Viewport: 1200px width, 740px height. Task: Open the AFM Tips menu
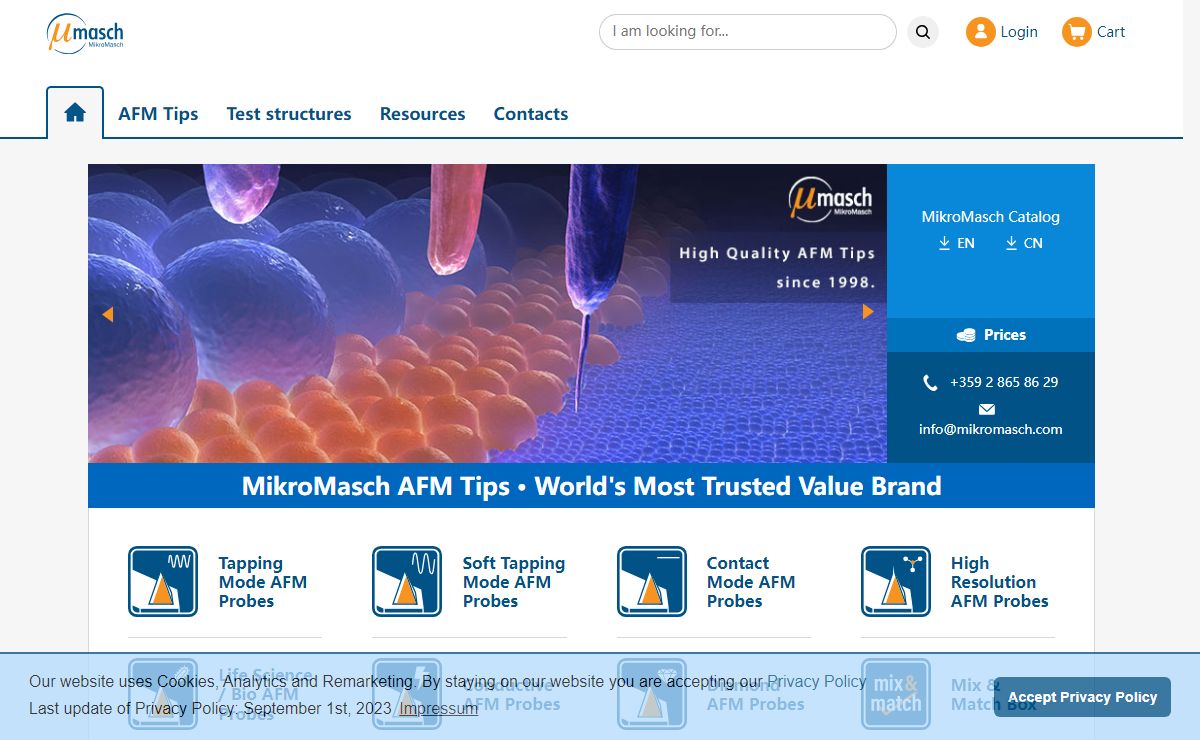coord(158,114)
